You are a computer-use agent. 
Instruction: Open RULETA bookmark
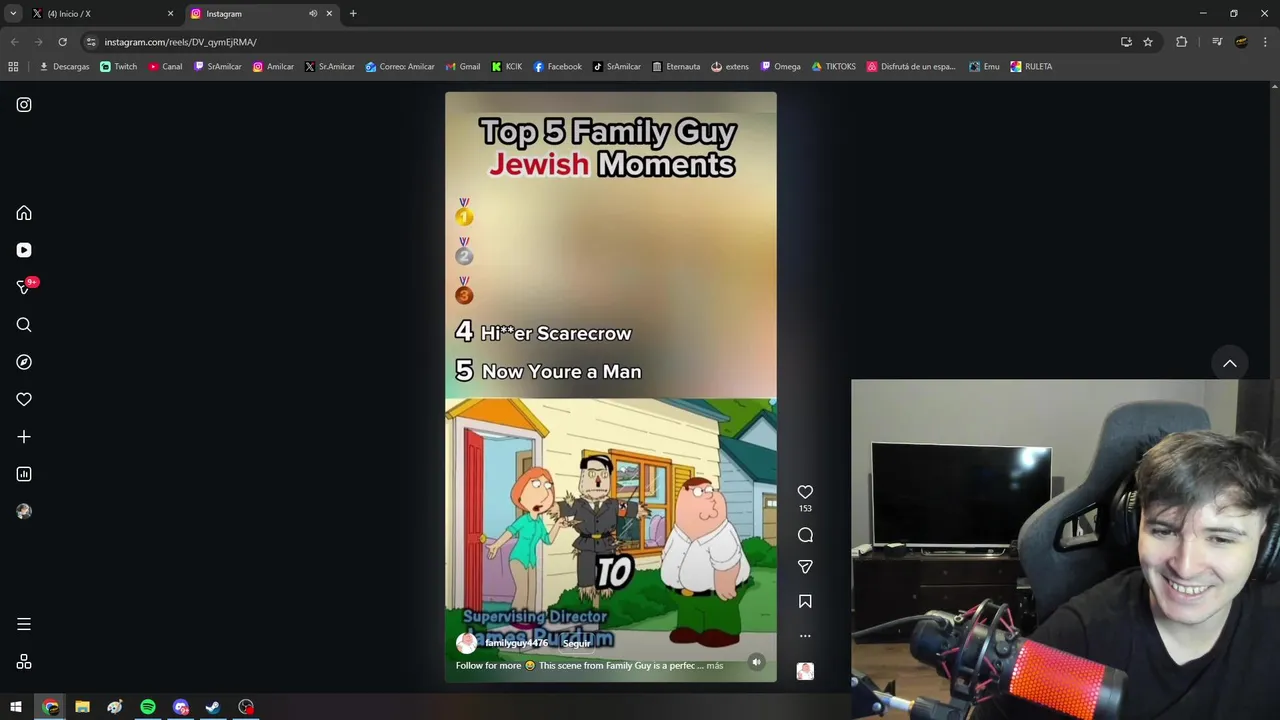(x=1031, y=67)
